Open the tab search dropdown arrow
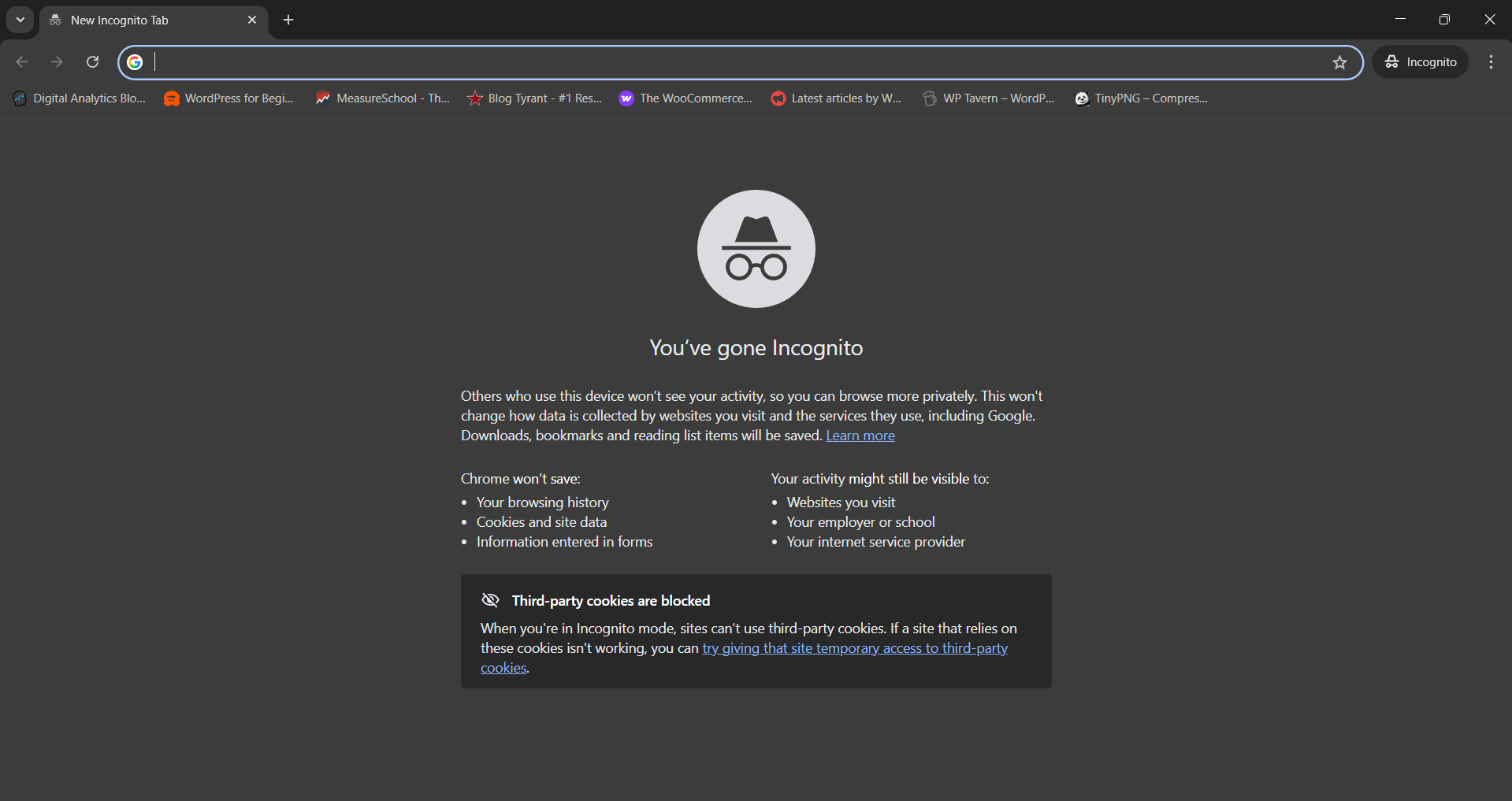Screen dimensions: 1512x801 click(20, 20)
